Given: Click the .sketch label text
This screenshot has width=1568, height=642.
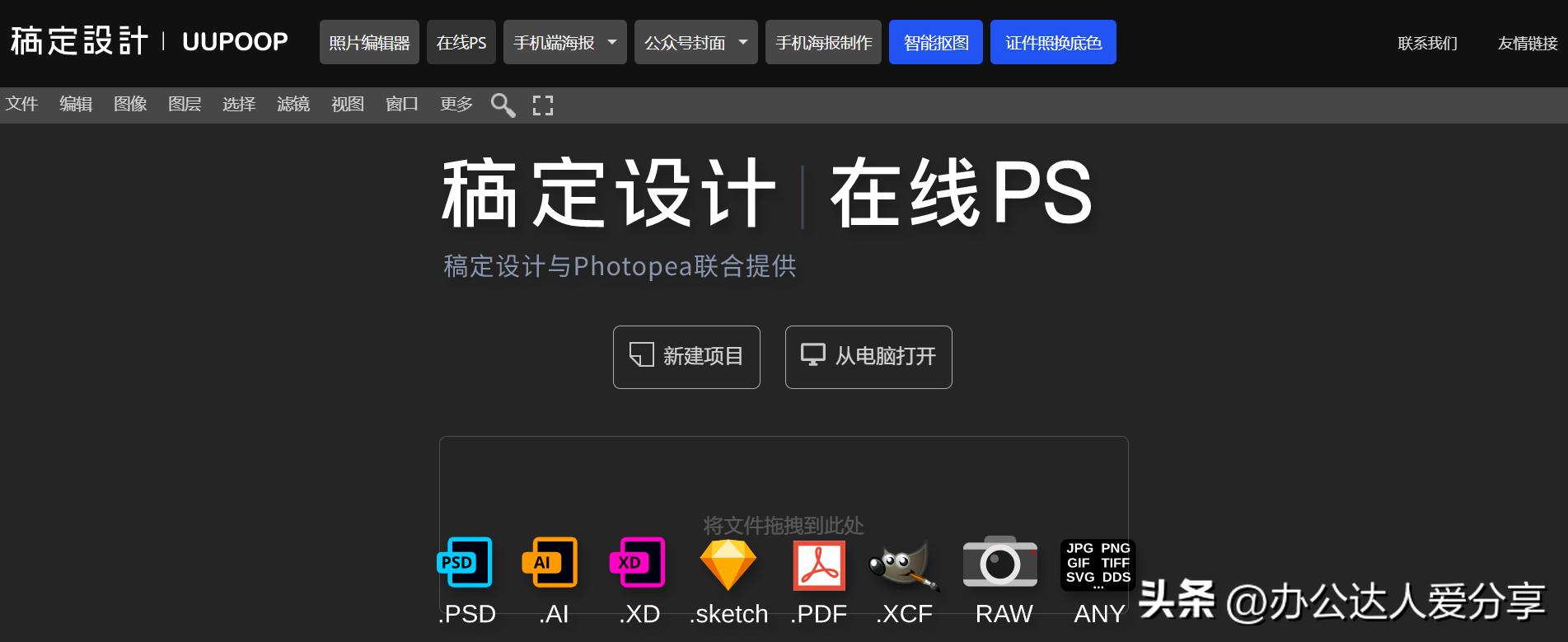Looking at the screenshot, I should coord(729,614).
